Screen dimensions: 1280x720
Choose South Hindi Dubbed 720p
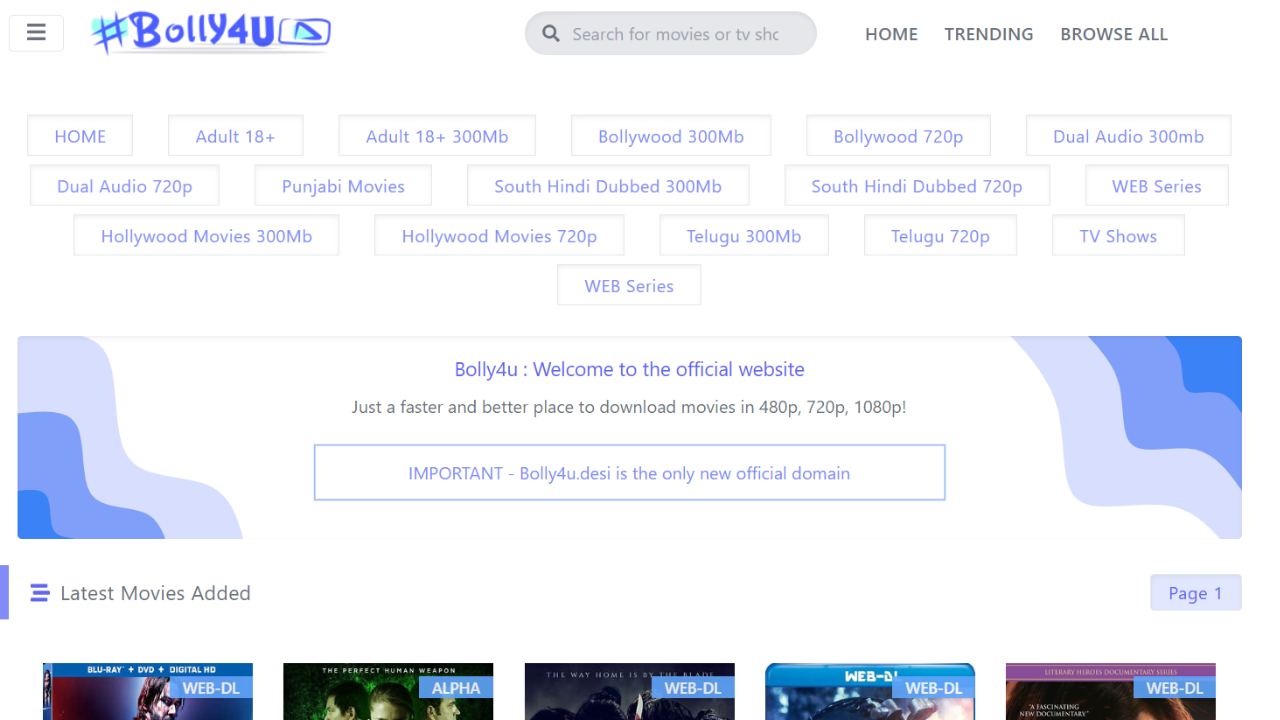pyautogui.click(x=917, y=186)
